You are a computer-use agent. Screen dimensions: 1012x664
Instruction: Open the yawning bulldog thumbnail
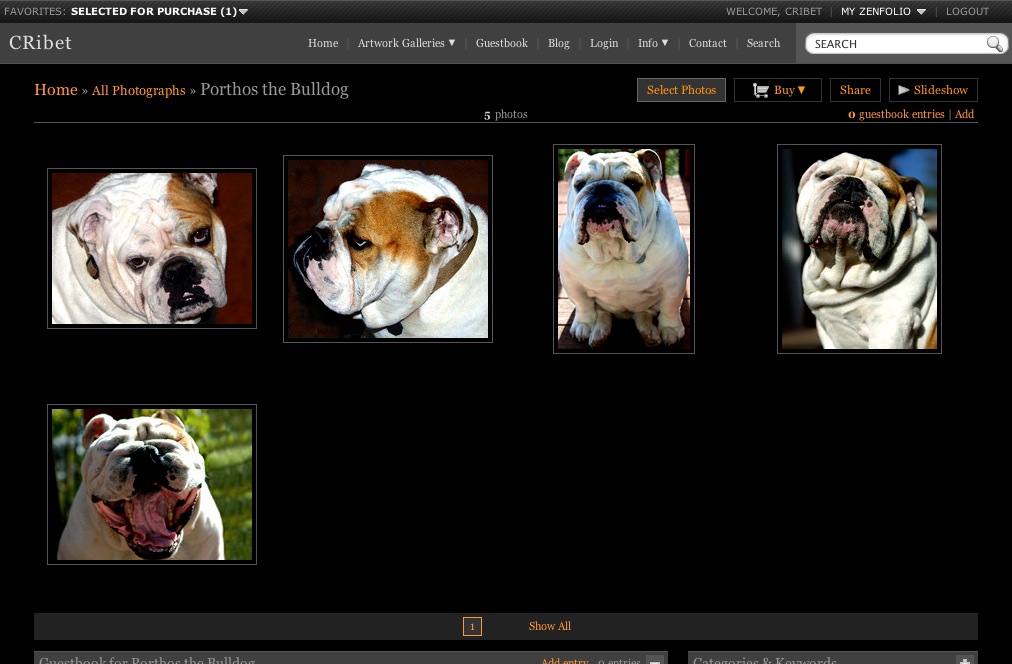tap(152, 483)
